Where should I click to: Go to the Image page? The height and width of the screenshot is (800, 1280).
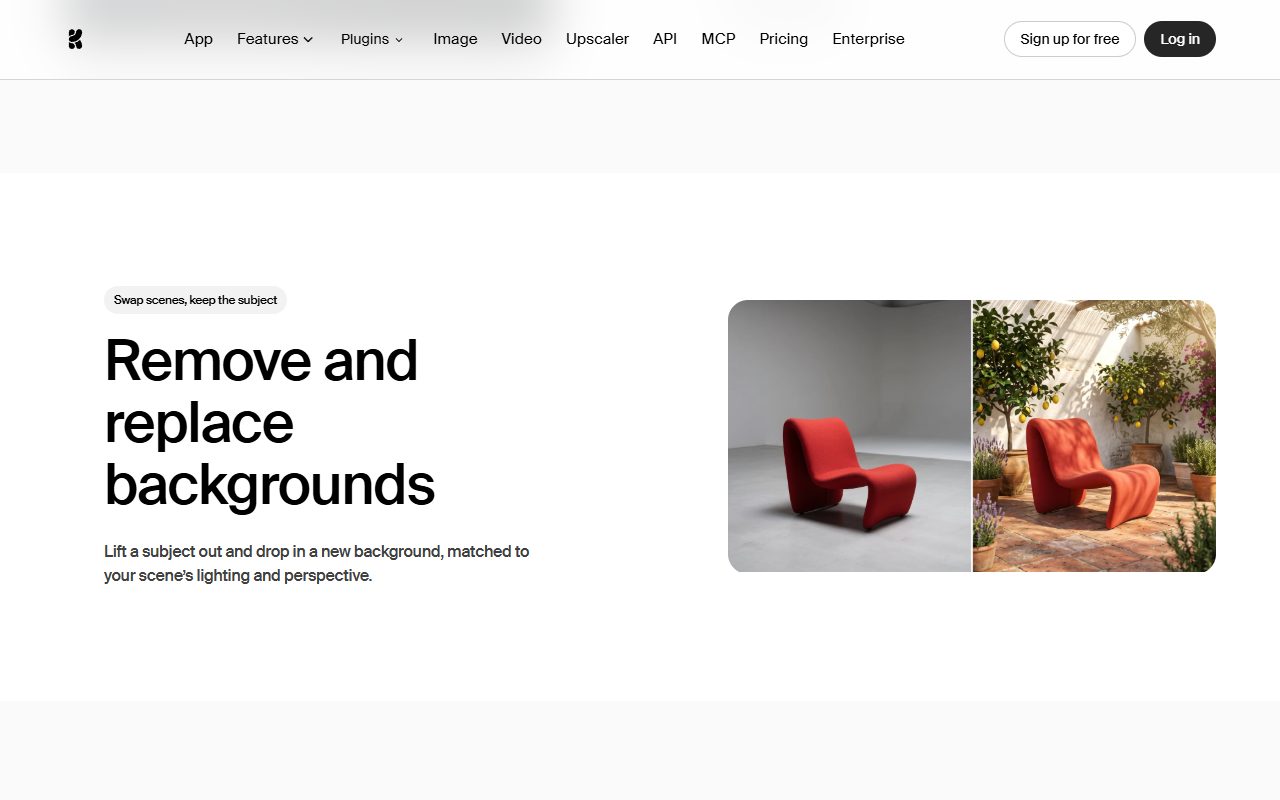click(455, 39)
